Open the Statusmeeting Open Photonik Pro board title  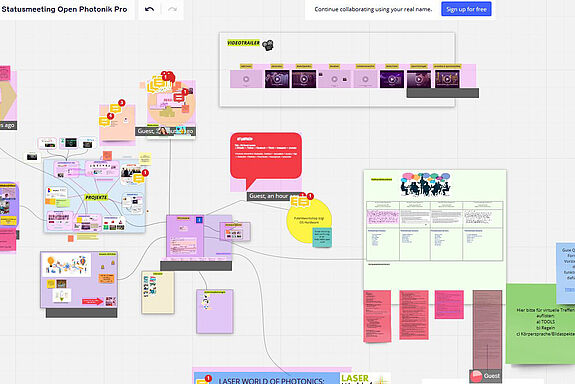tap(65, 9)
